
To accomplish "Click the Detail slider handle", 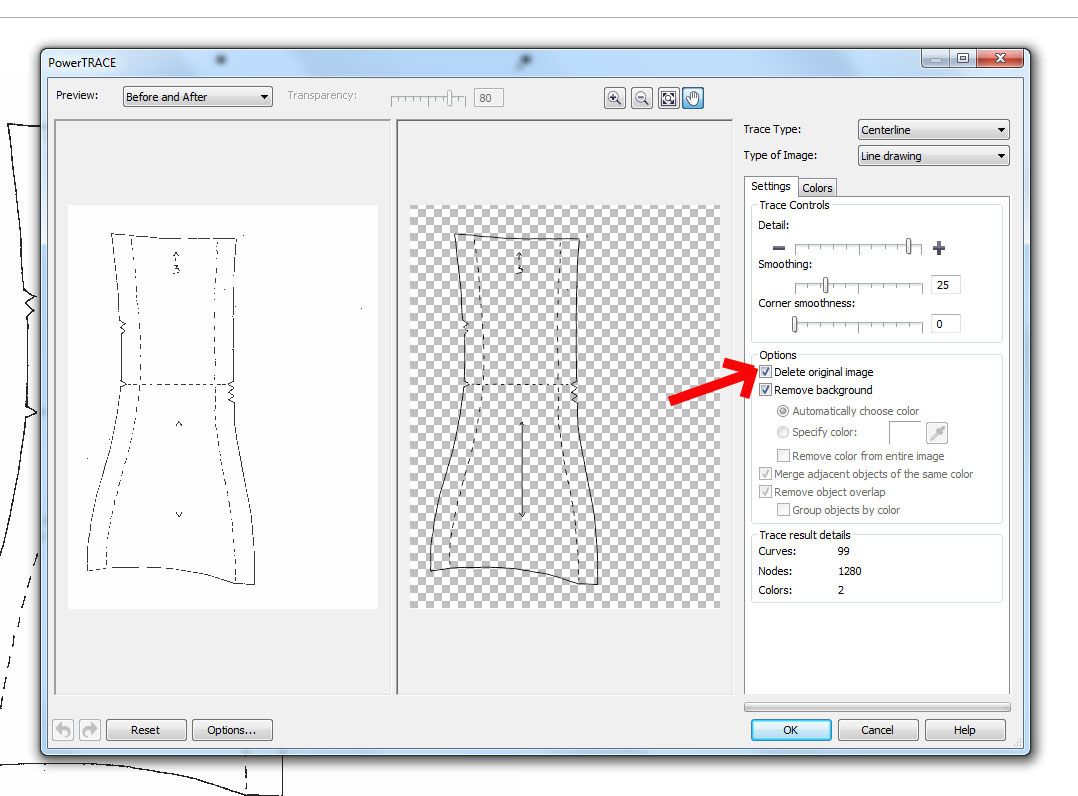I will point(909,247).
